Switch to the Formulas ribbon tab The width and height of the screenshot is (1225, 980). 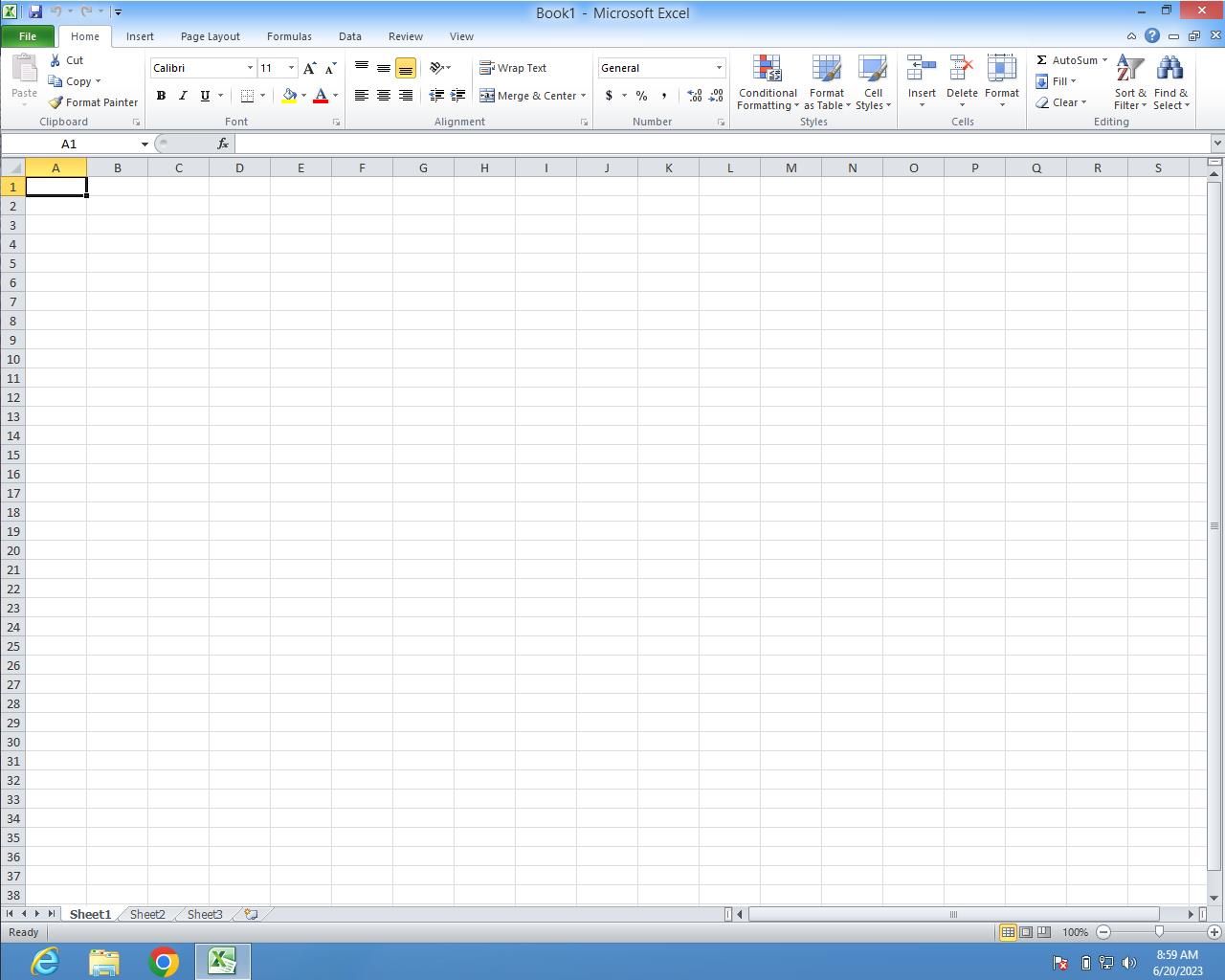click(x=288, y=36)
